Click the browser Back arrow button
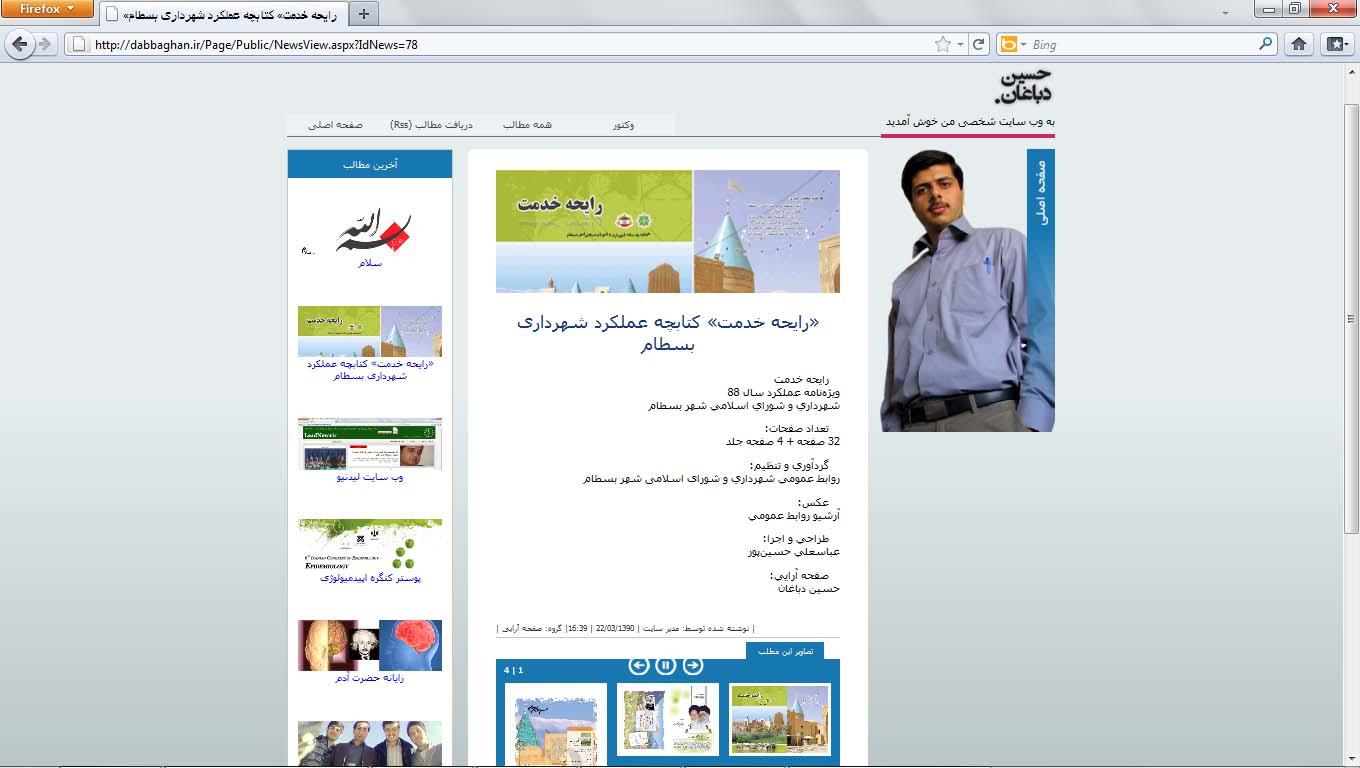 (x=19, y=44)
